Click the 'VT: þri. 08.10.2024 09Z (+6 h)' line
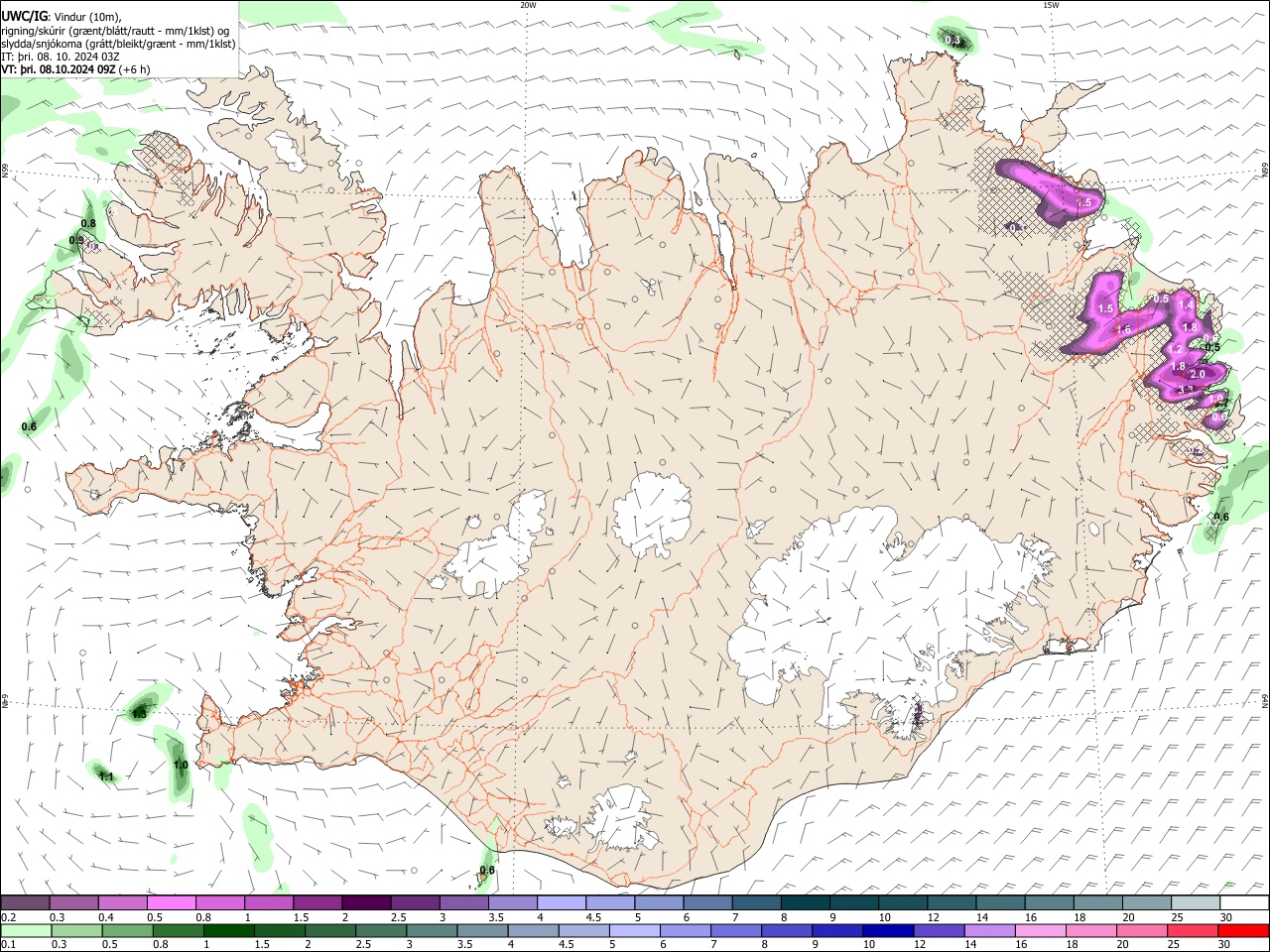 pos(75,69)
